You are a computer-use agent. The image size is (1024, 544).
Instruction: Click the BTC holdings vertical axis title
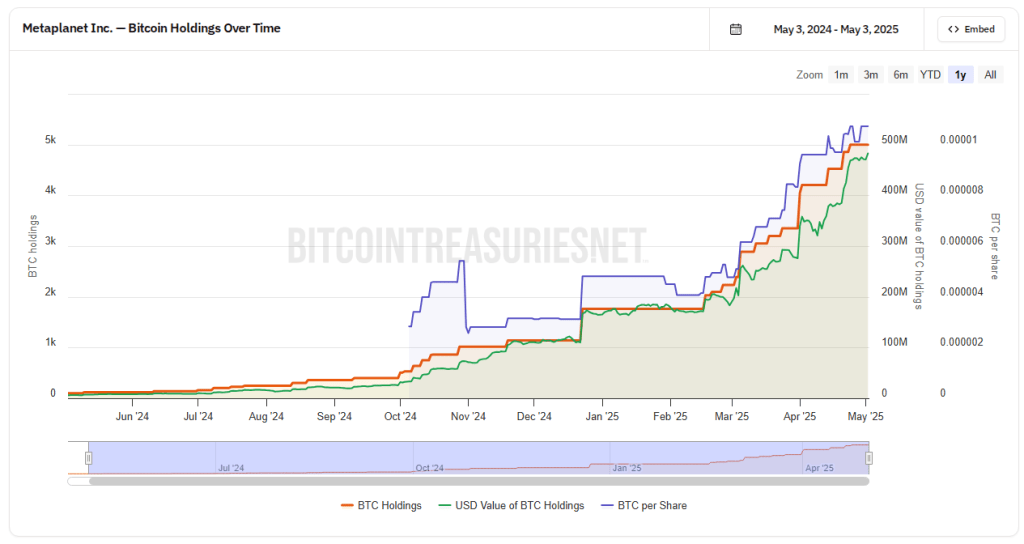pyautogui.click(x=33, y=246)
